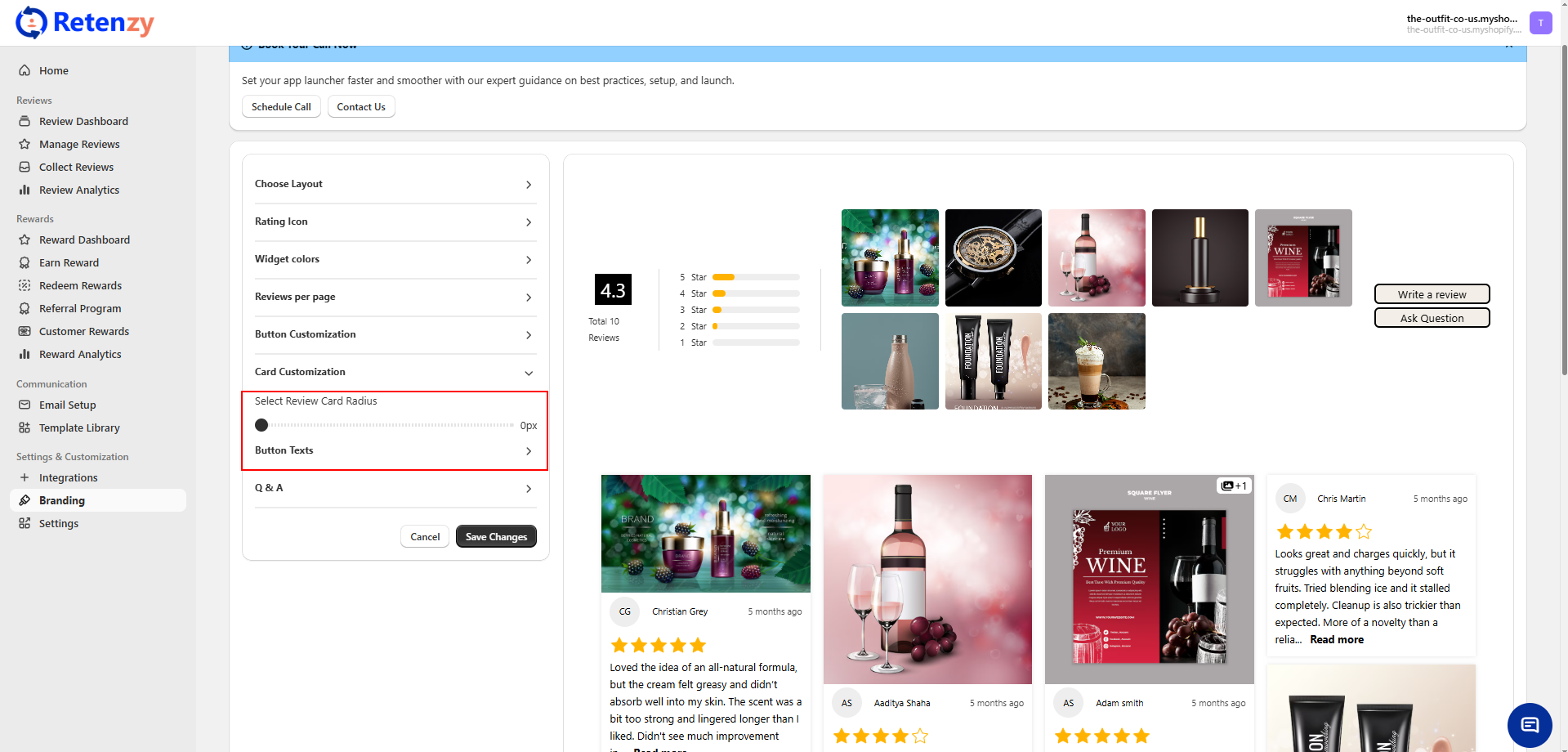Click the Review Card Radius slider handle
The image size is (1568, 752).
click(261, 425)
